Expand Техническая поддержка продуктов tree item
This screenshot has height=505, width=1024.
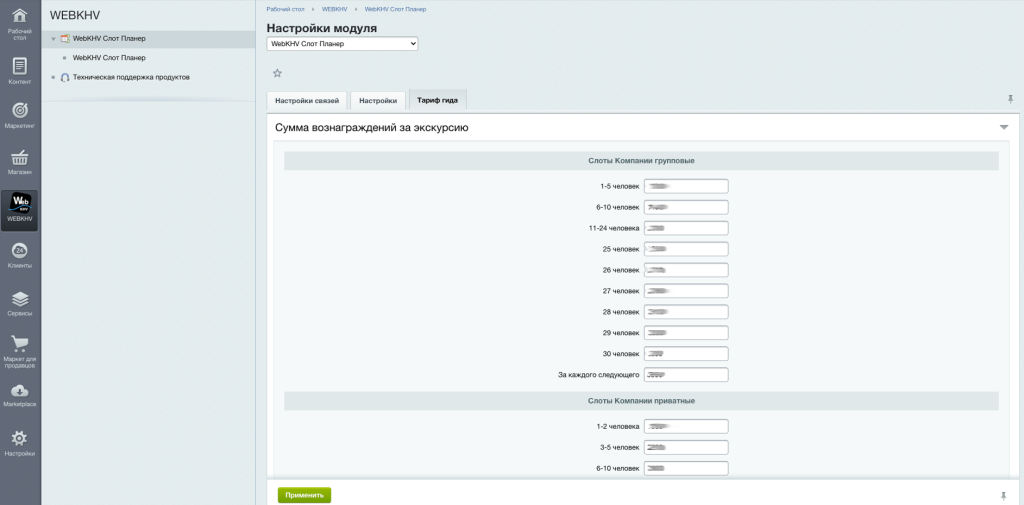point(53,77)
